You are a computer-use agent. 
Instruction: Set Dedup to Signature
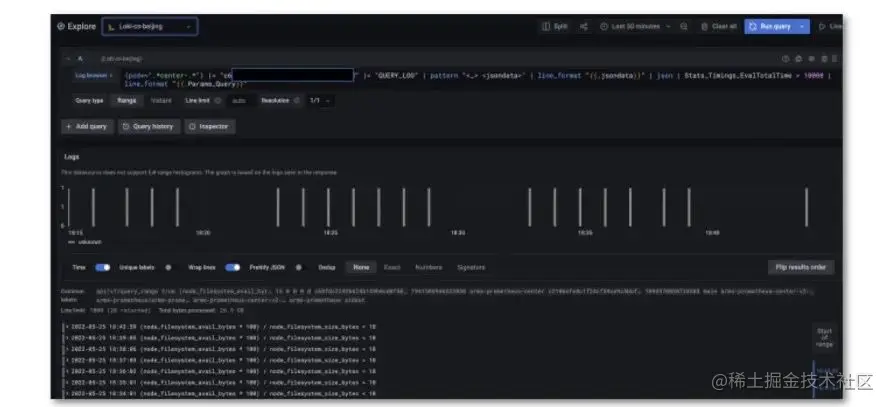tap(471, 267)
